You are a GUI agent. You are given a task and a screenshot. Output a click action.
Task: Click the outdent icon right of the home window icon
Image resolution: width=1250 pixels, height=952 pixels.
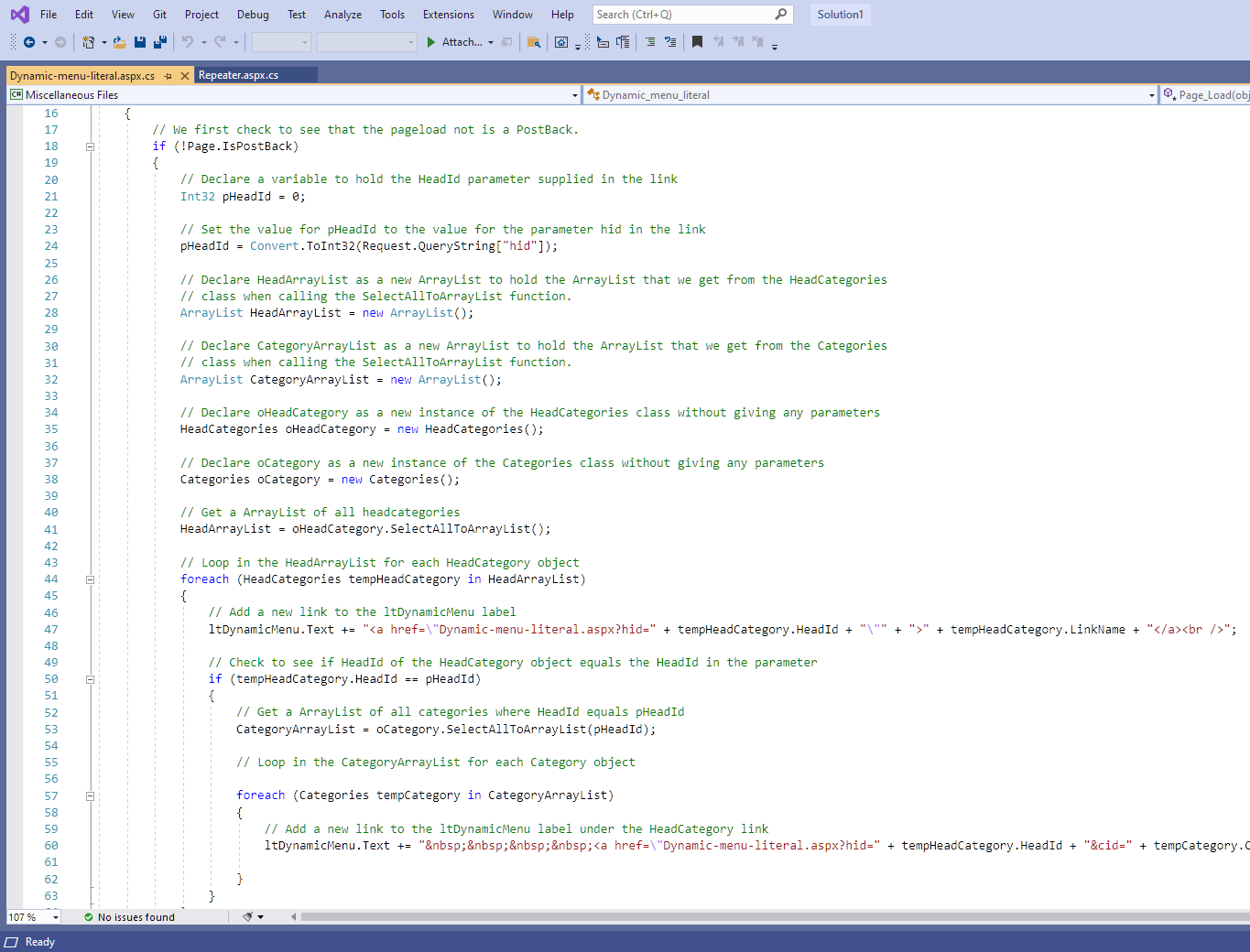pyautogui.click(x=603, y=42)
